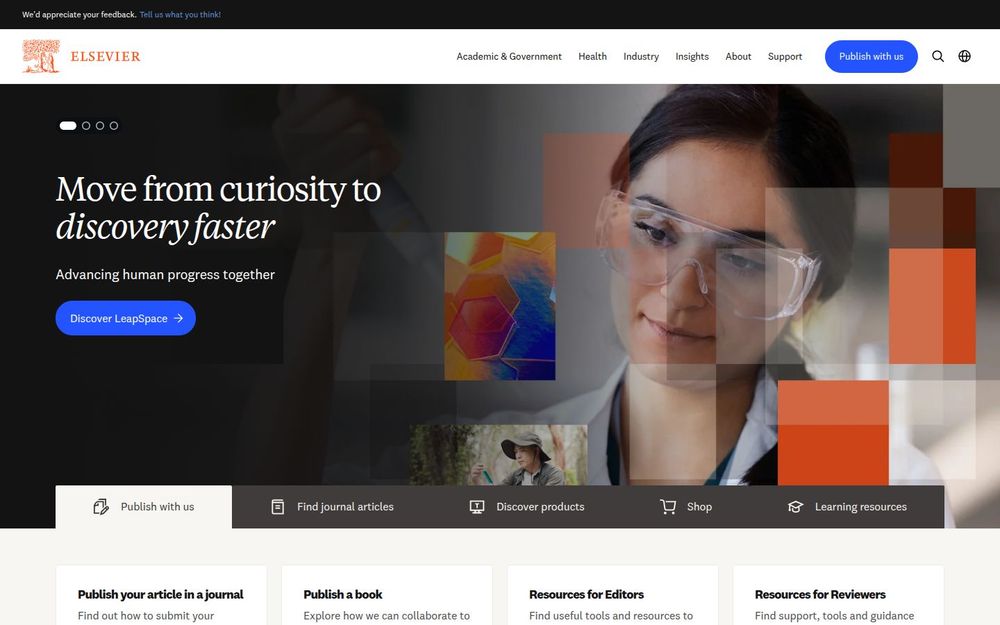1000x625 pixels.
Task: Expand the Academic & Government menu
Action: click(x=509, y=56)
